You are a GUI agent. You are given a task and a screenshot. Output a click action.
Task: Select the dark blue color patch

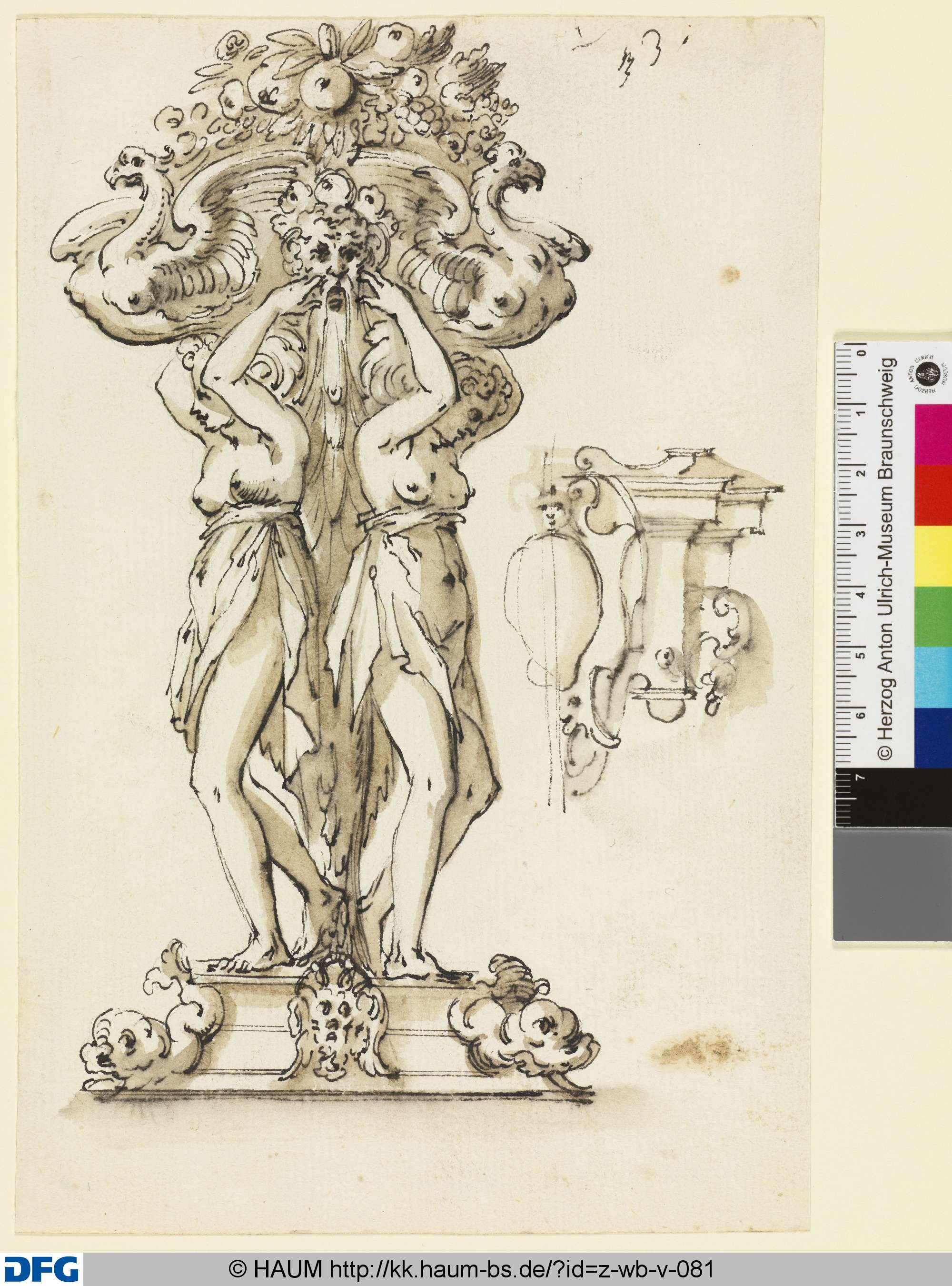click(933, 738)
